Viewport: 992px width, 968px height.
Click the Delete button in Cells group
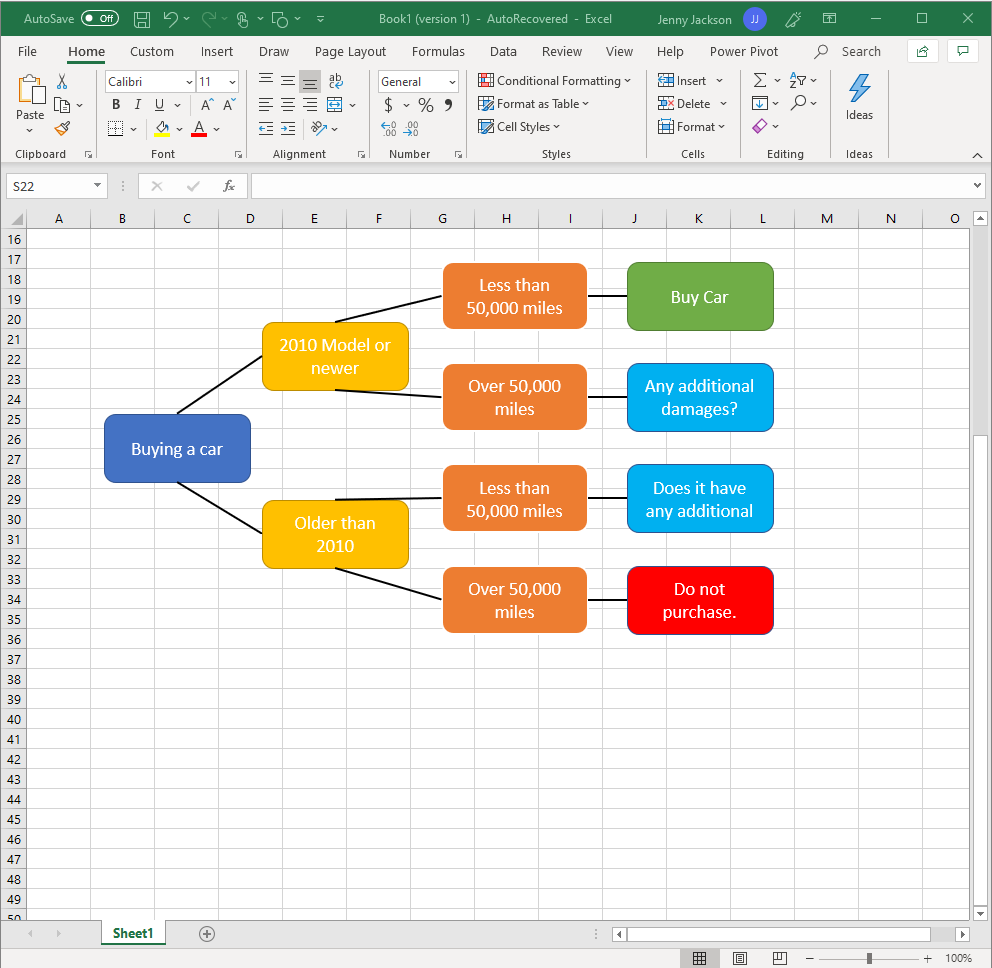tap(686, 103)
